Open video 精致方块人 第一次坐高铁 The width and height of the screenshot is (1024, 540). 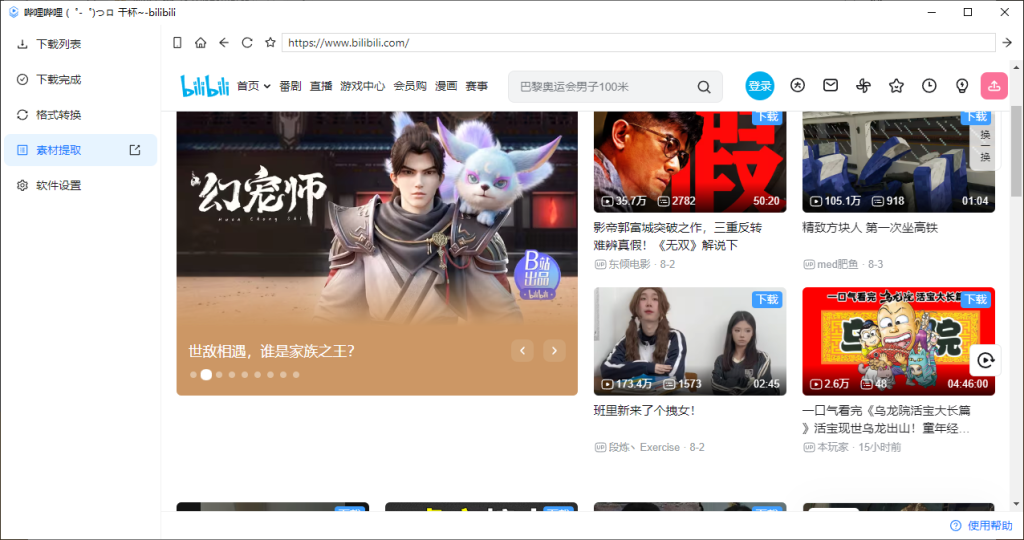click(x=870, y=228)
